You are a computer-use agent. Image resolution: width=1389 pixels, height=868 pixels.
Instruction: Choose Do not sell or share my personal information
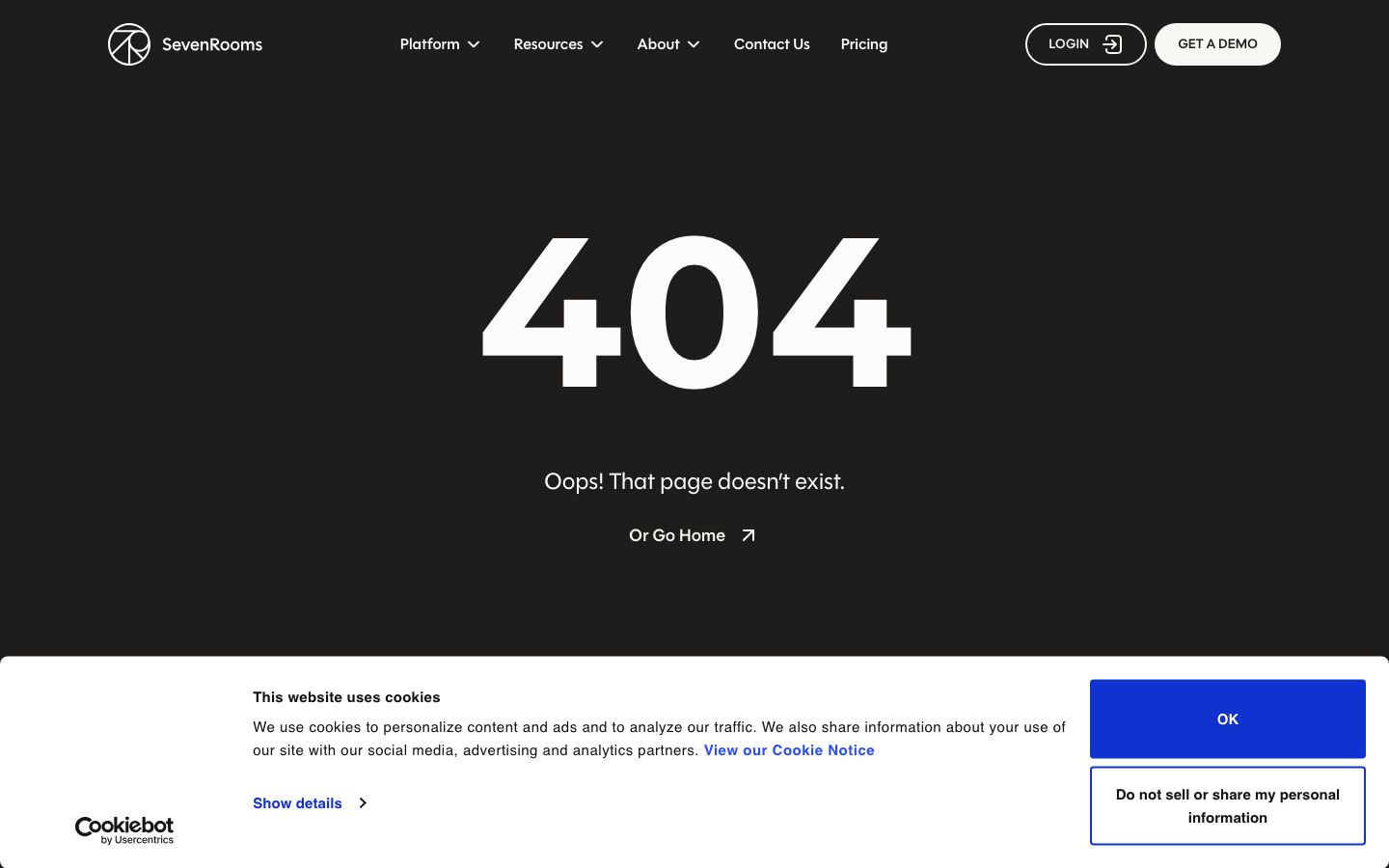pyautogui.click(x=1227, y=805)
